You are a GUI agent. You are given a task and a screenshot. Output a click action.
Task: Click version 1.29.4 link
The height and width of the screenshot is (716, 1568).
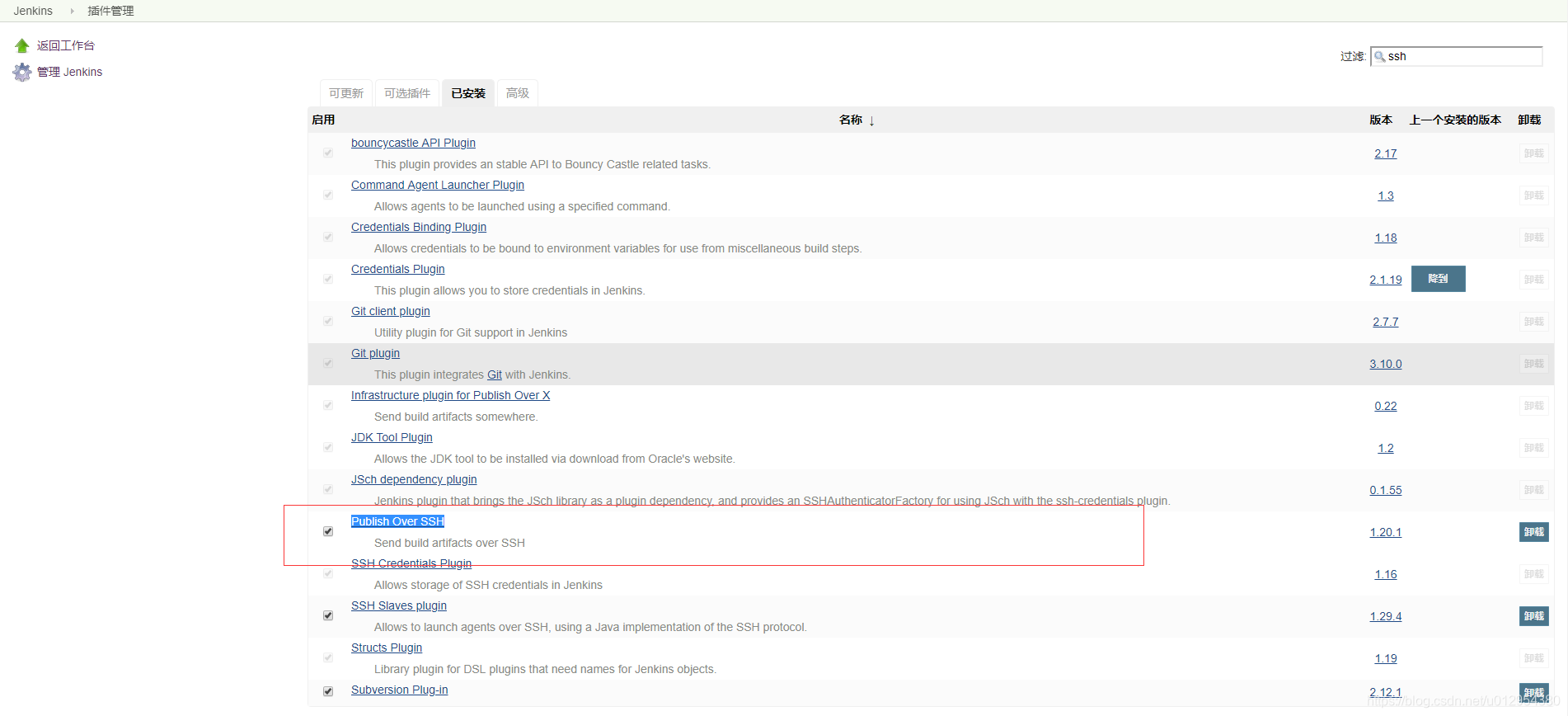tap(1386, 616)
